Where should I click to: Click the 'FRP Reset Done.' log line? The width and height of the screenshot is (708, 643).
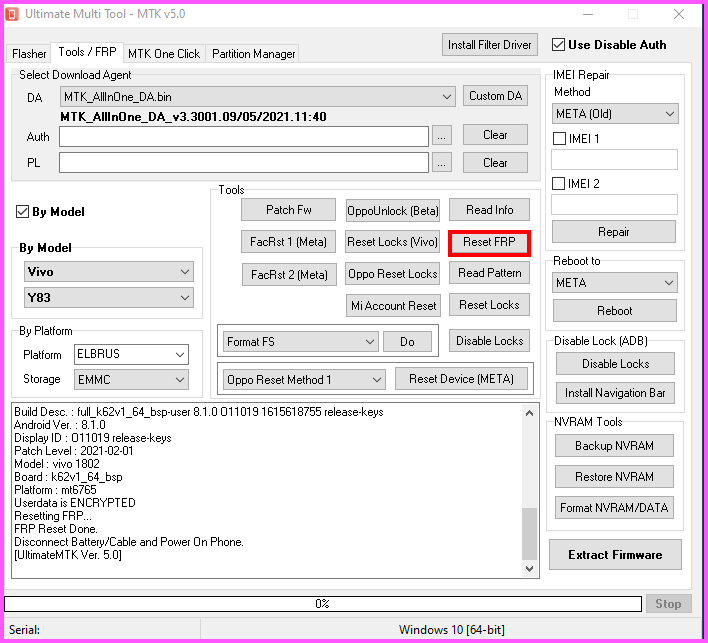[56, 529]
